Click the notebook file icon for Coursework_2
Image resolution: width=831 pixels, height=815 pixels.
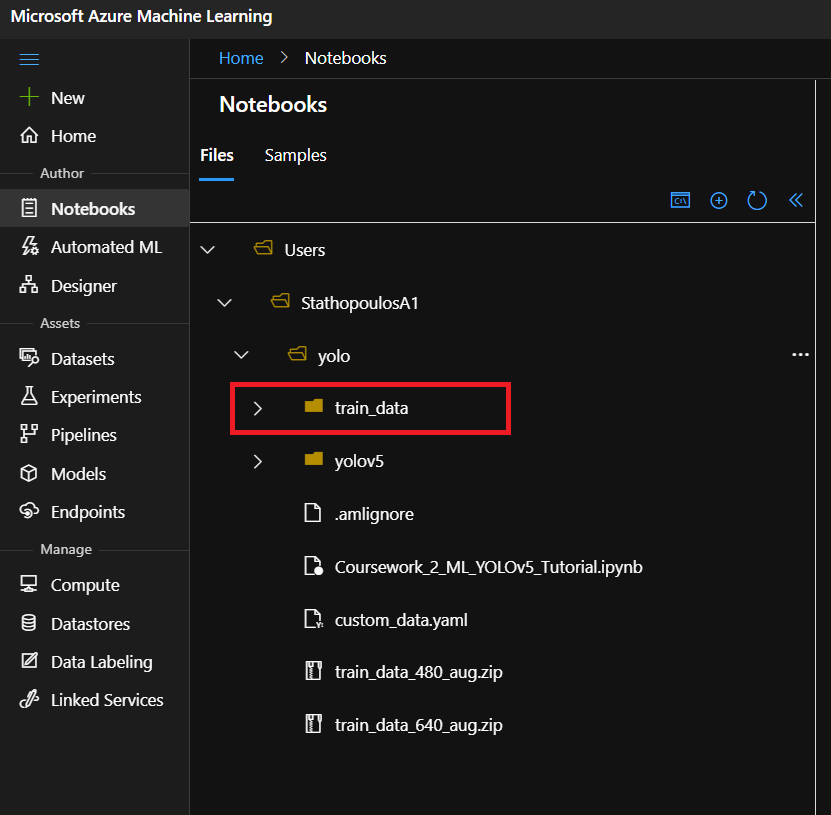coord(313,566)
